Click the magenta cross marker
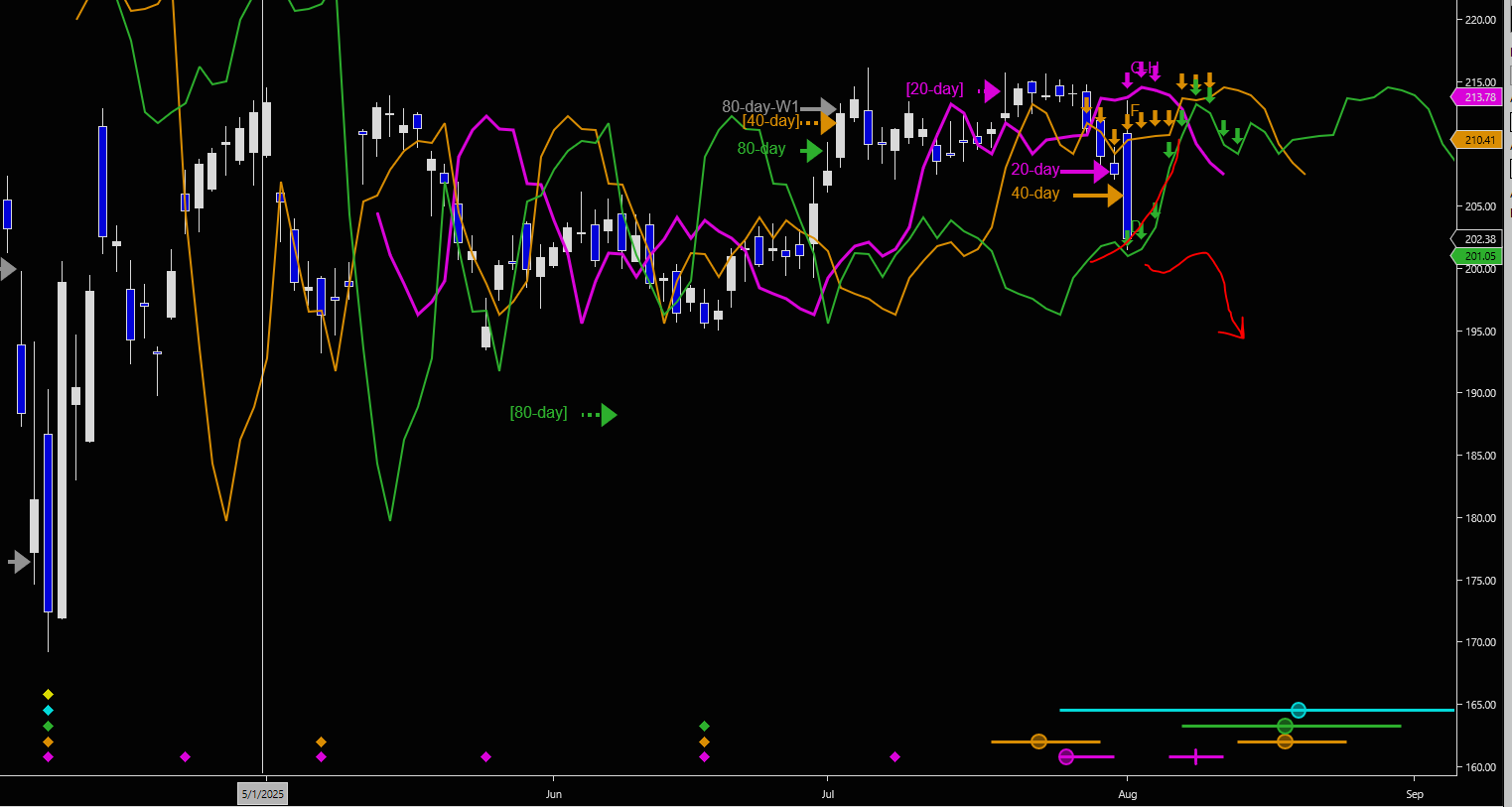 tap(1195, 756)
